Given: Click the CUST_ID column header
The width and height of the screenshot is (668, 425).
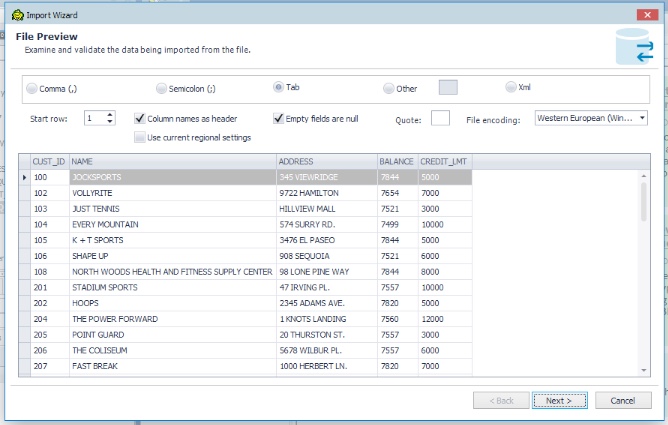Looking at the screenshot, I should pyautogui.click(x=49, y=161).
